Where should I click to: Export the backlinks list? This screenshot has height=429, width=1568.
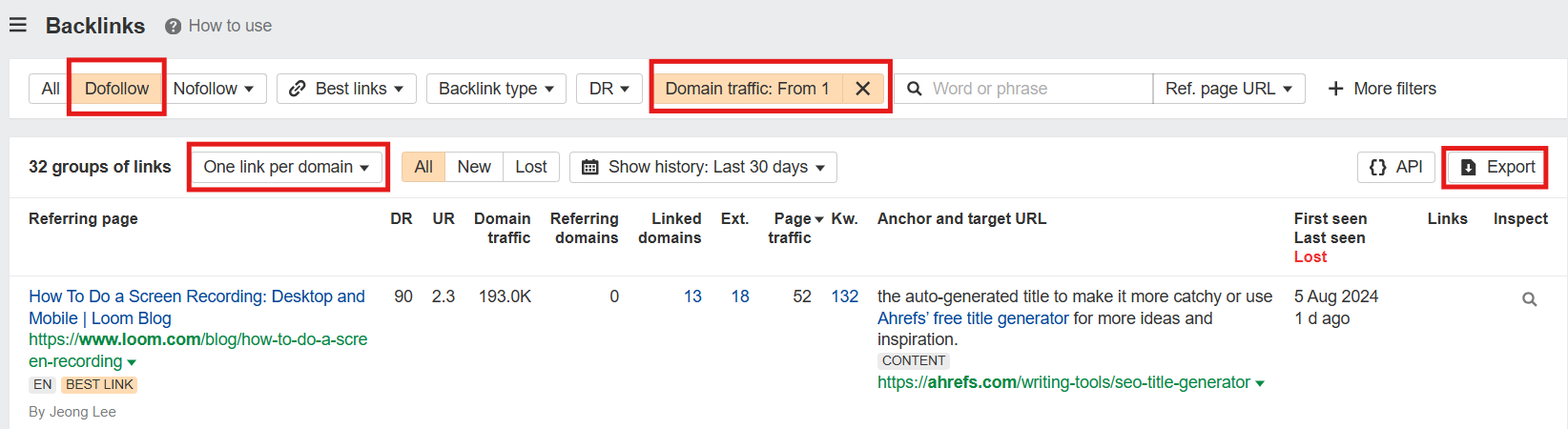[x=1497, y=167]
